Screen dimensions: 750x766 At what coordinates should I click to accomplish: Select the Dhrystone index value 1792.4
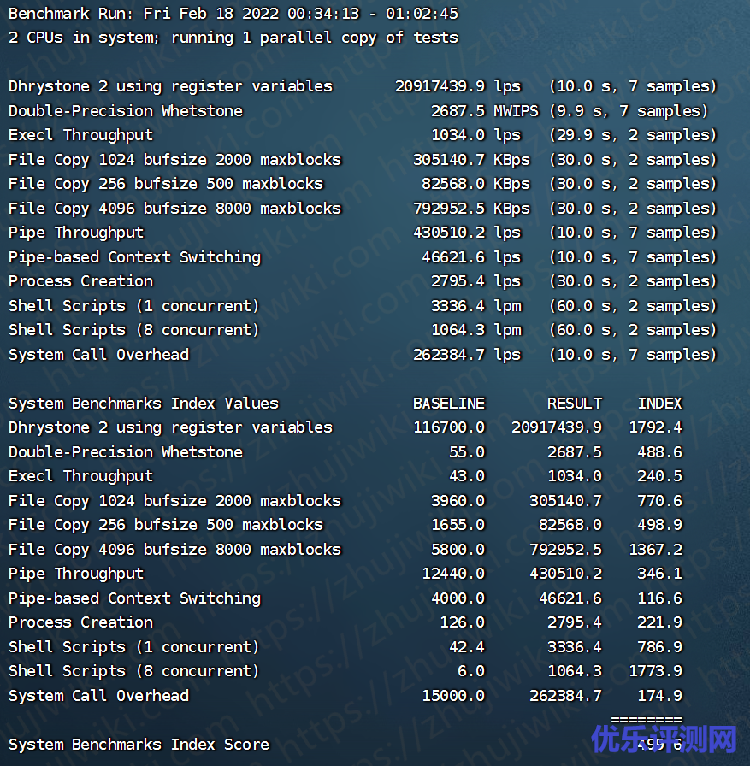[655, 428]
